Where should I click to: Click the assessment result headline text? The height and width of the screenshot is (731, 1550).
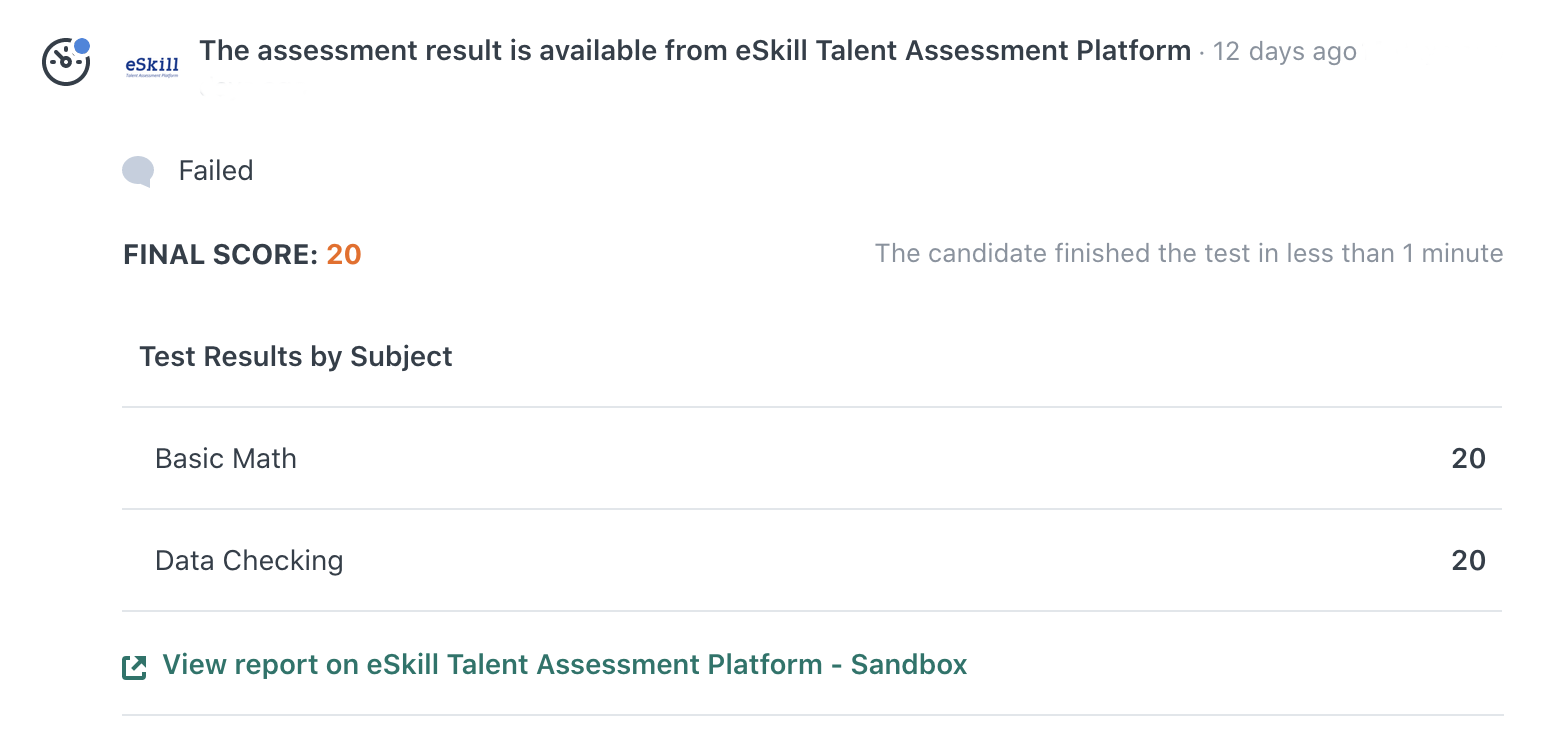[695, 50]
